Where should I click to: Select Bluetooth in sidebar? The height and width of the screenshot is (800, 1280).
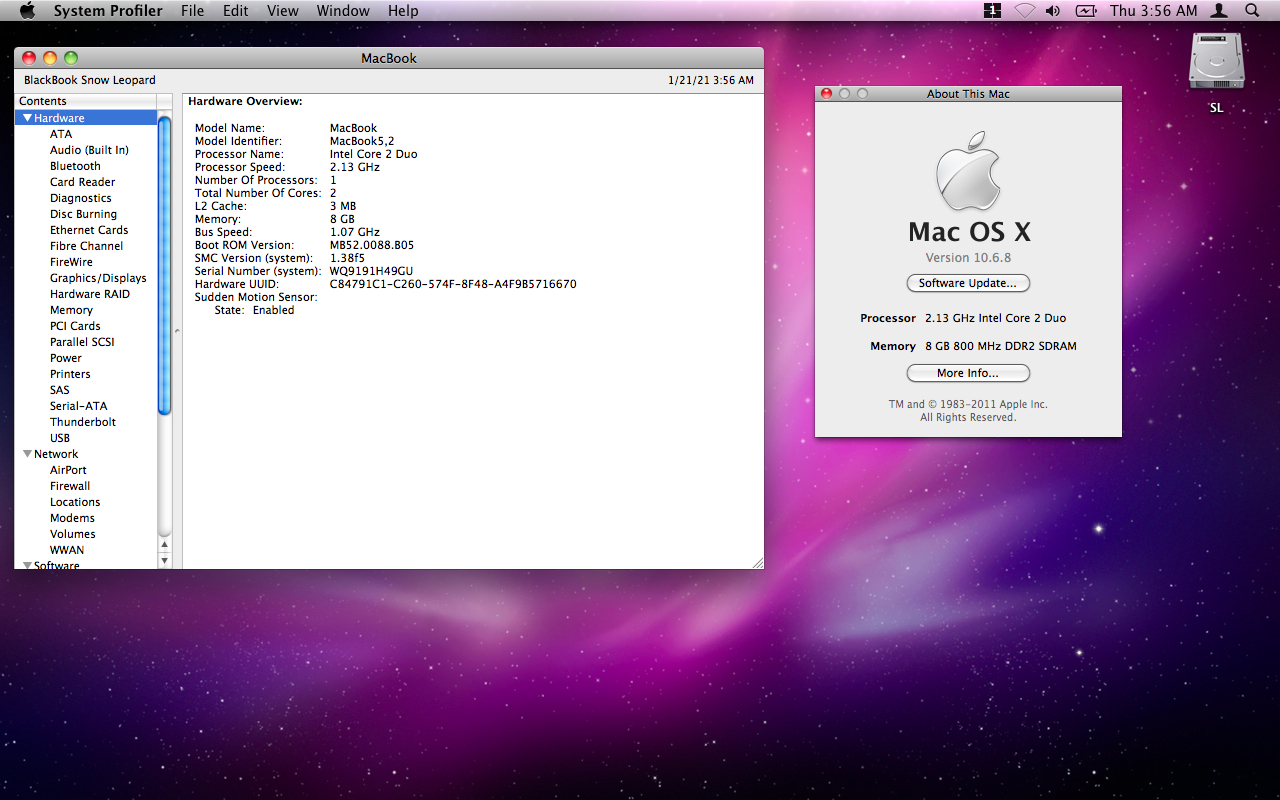pyautogui.click(x=75, y=166)
